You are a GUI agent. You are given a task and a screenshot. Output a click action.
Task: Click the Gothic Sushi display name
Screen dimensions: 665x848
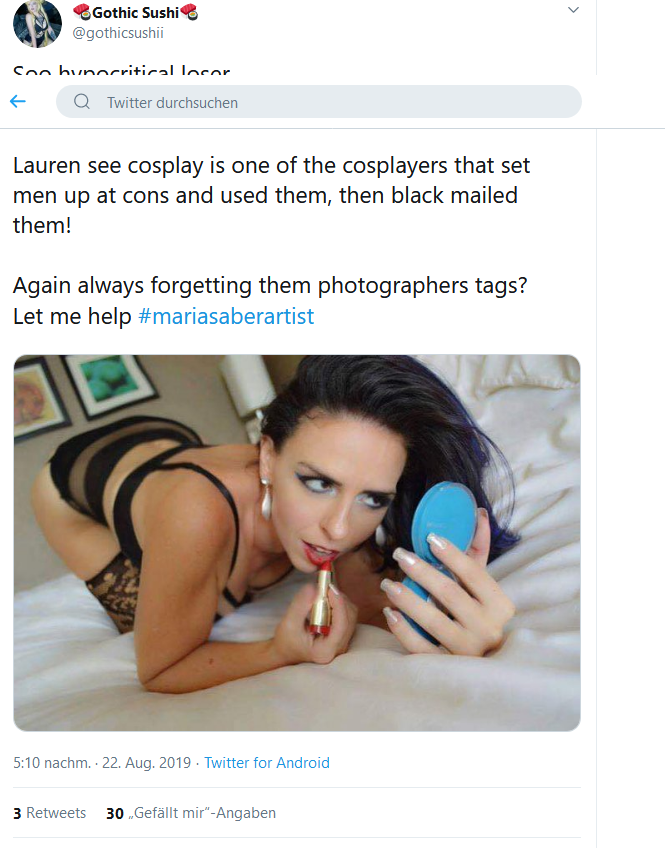(135, 12)
